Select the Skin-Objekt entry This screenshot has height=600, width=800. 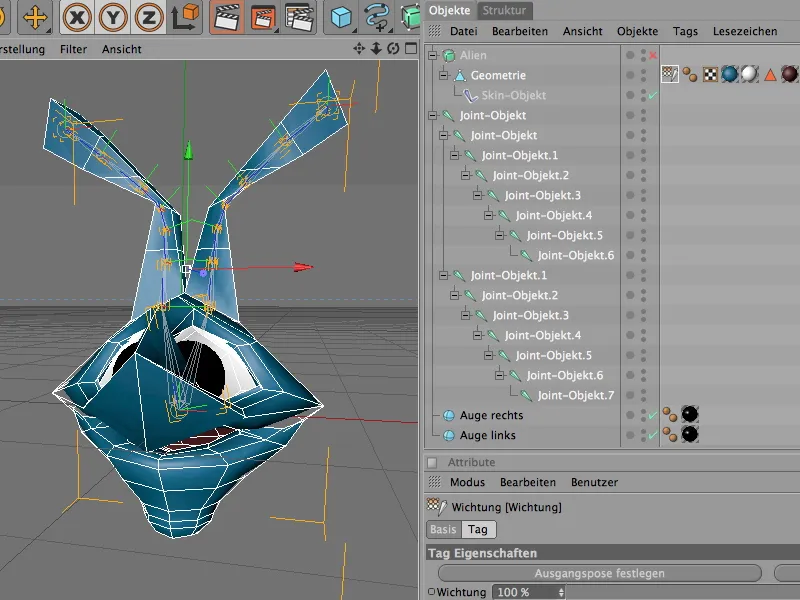514,95
